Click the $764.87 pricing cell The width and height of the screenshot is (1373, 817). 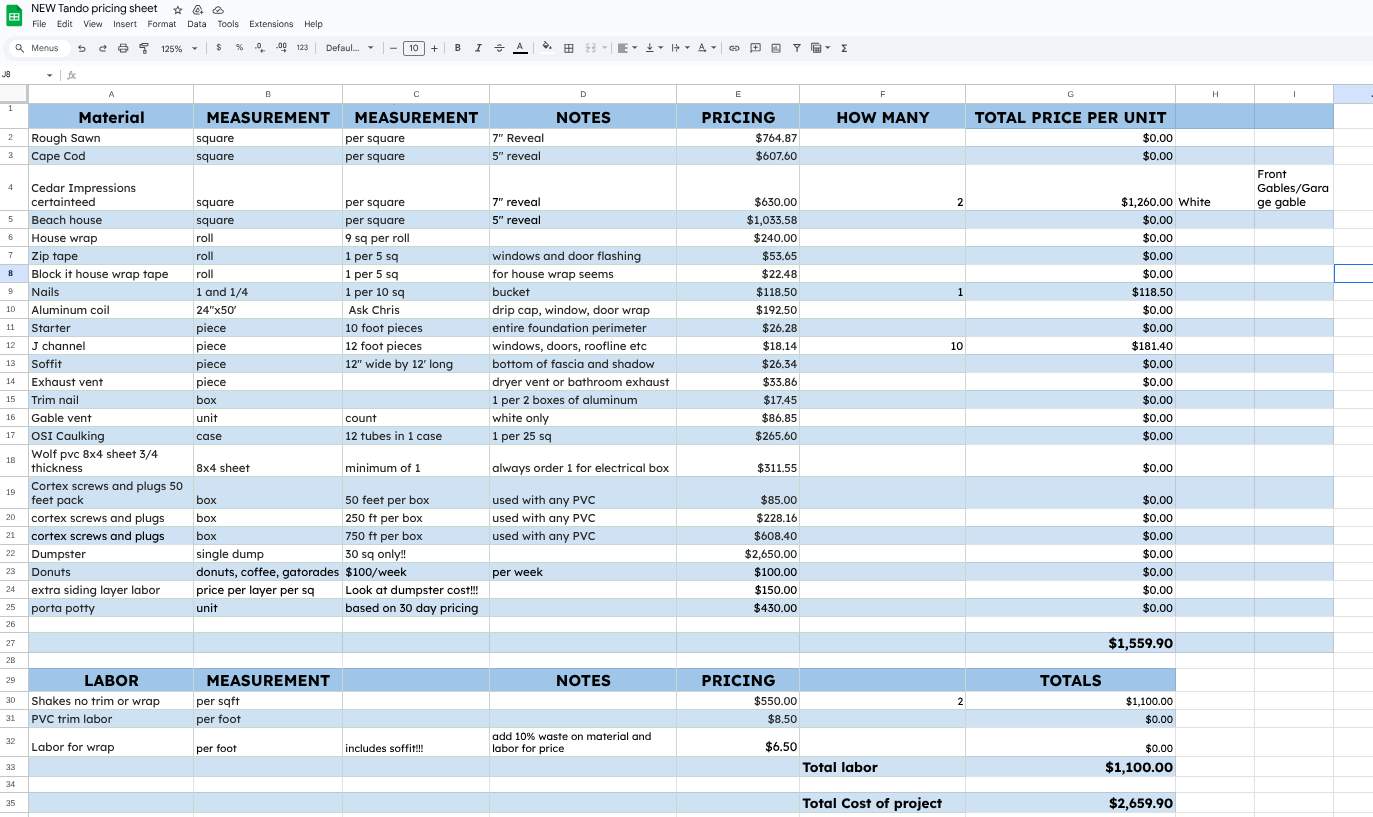(738, 138)
